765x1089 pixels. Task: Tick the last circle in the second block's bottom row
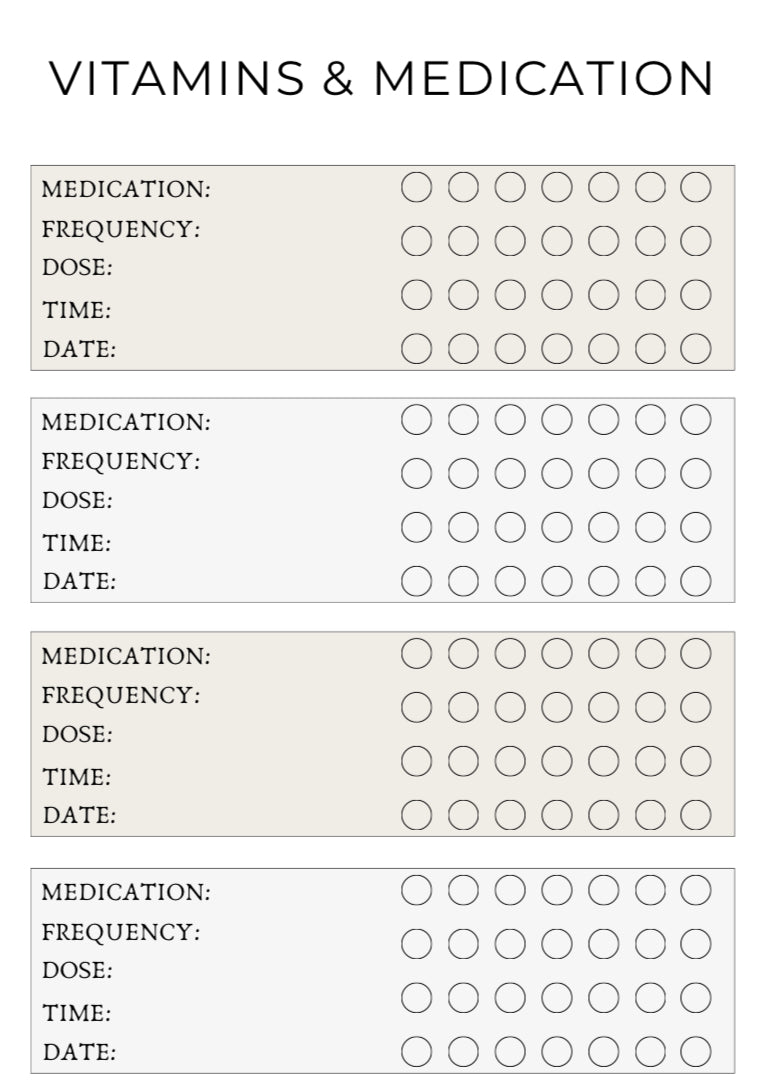tap(696, 581)
